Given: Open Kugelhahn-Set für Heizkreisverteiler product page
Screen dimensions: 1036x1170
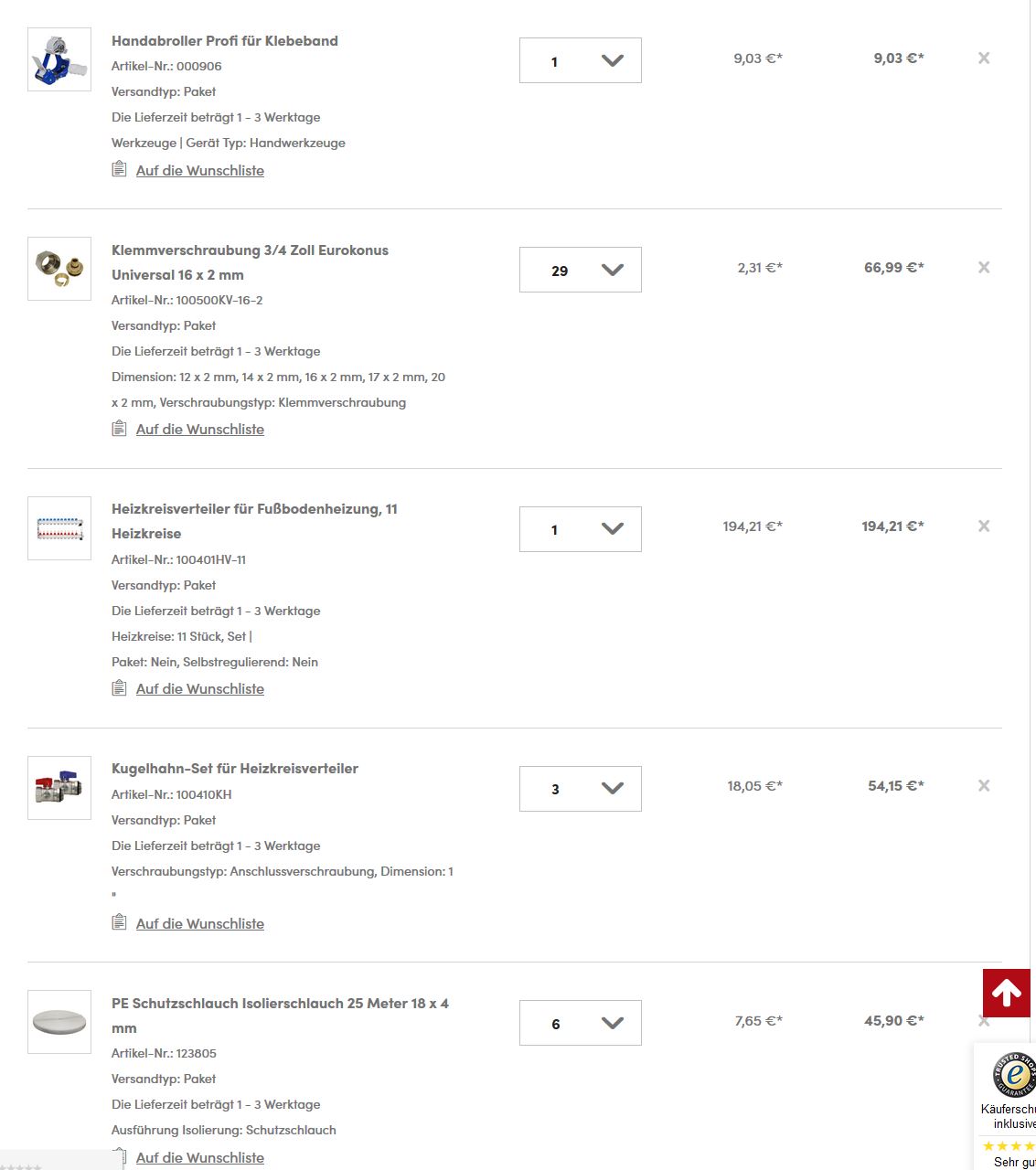Looking at the screenshot, I should click(x=235, y=768).
